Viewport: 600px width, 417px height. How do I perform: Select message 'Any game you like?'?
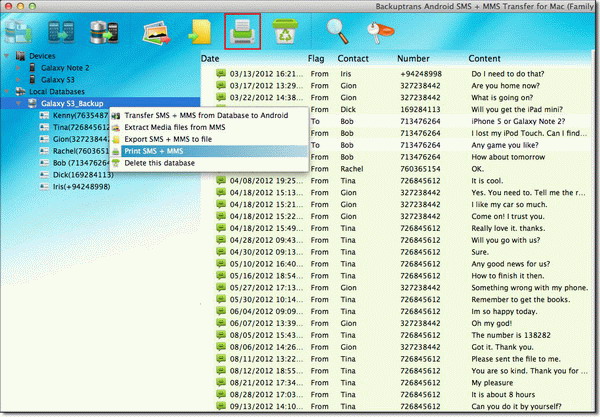(x=505, y=145)
